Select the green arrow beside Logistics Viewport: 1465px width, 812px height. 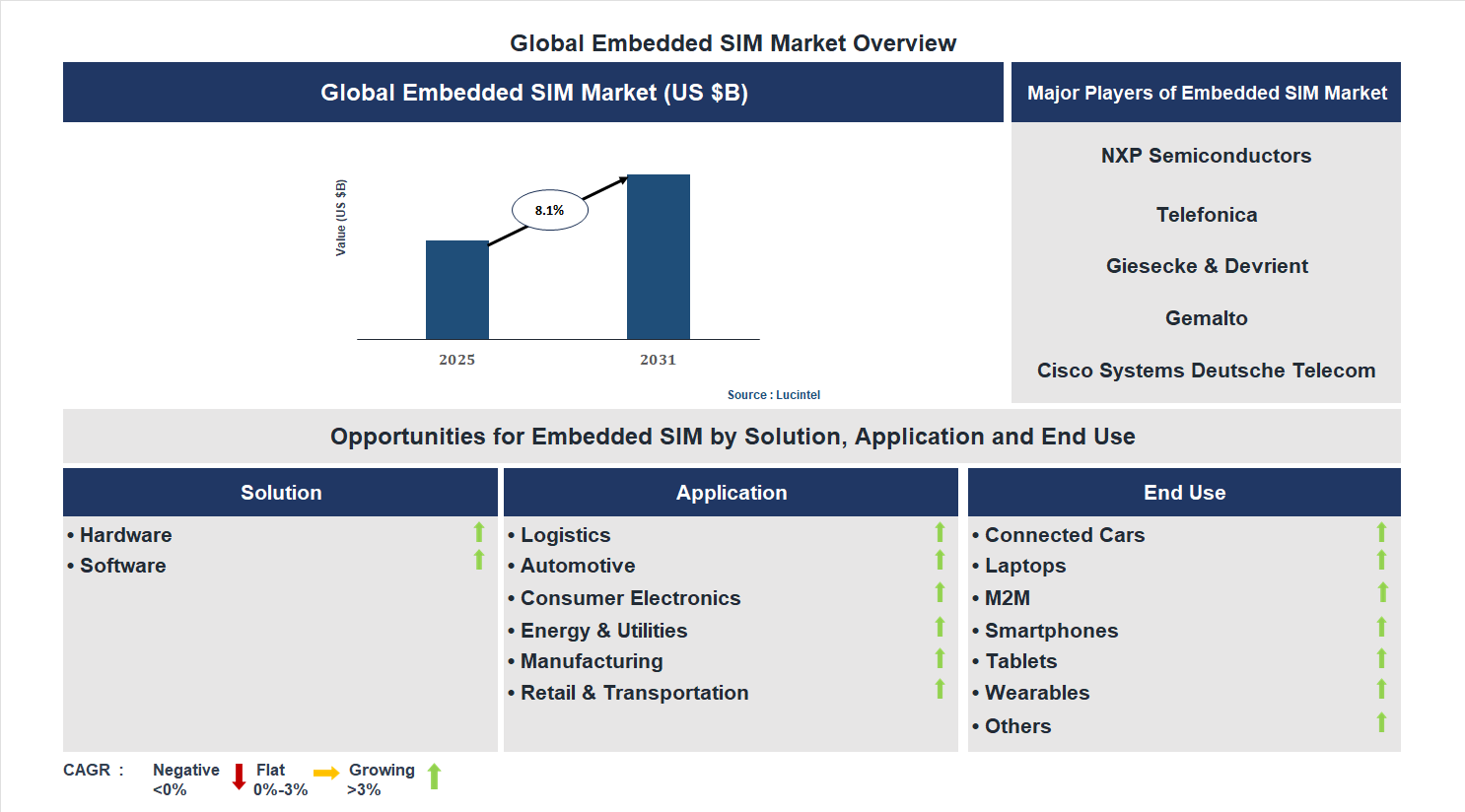click(940, 533)
